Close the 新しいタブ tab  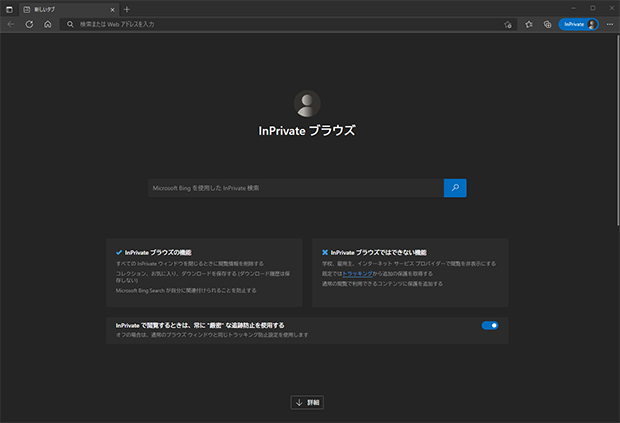pyautogui.click(x=112, y=9)
